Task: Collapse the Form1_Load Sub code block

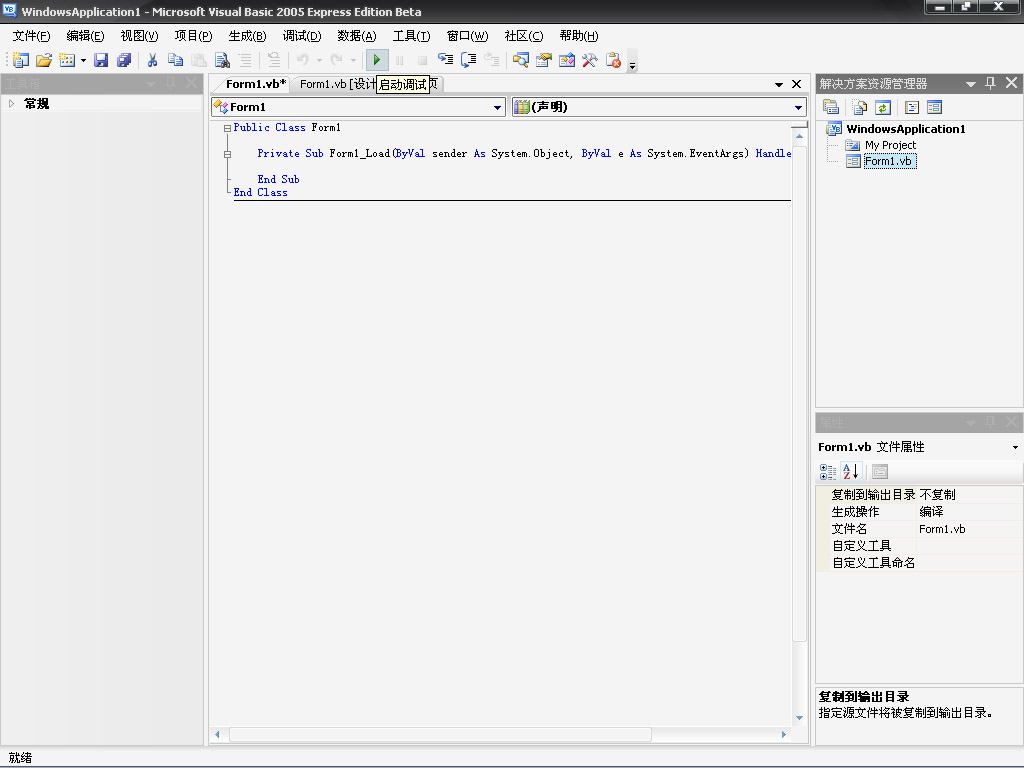Action: [x=227, y=154]
